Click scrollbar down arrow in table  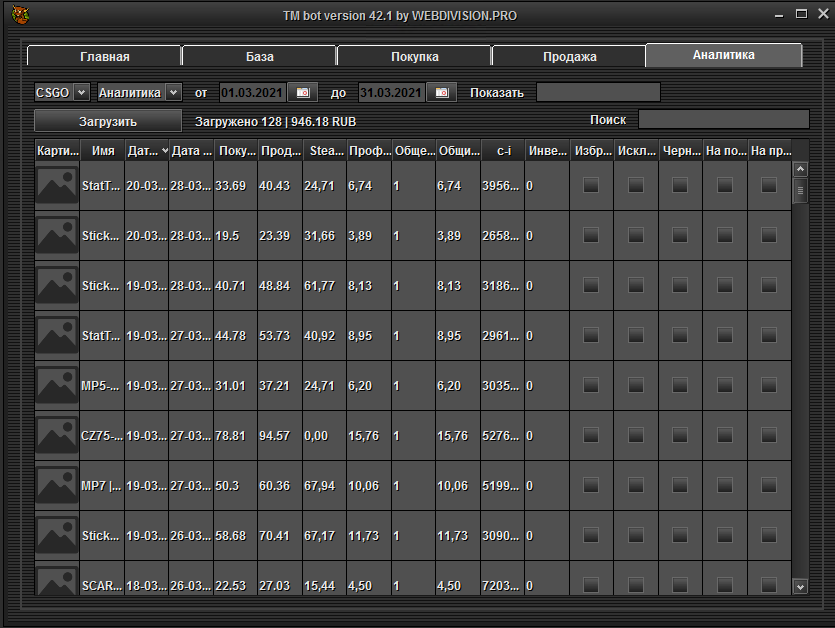click(800, 586)
